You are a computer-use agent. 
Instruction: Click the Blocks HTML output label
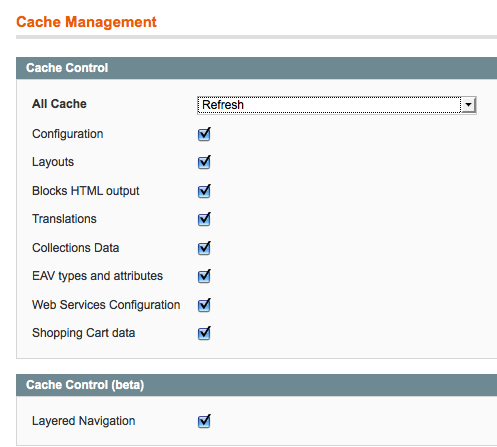tap(86, 191)
